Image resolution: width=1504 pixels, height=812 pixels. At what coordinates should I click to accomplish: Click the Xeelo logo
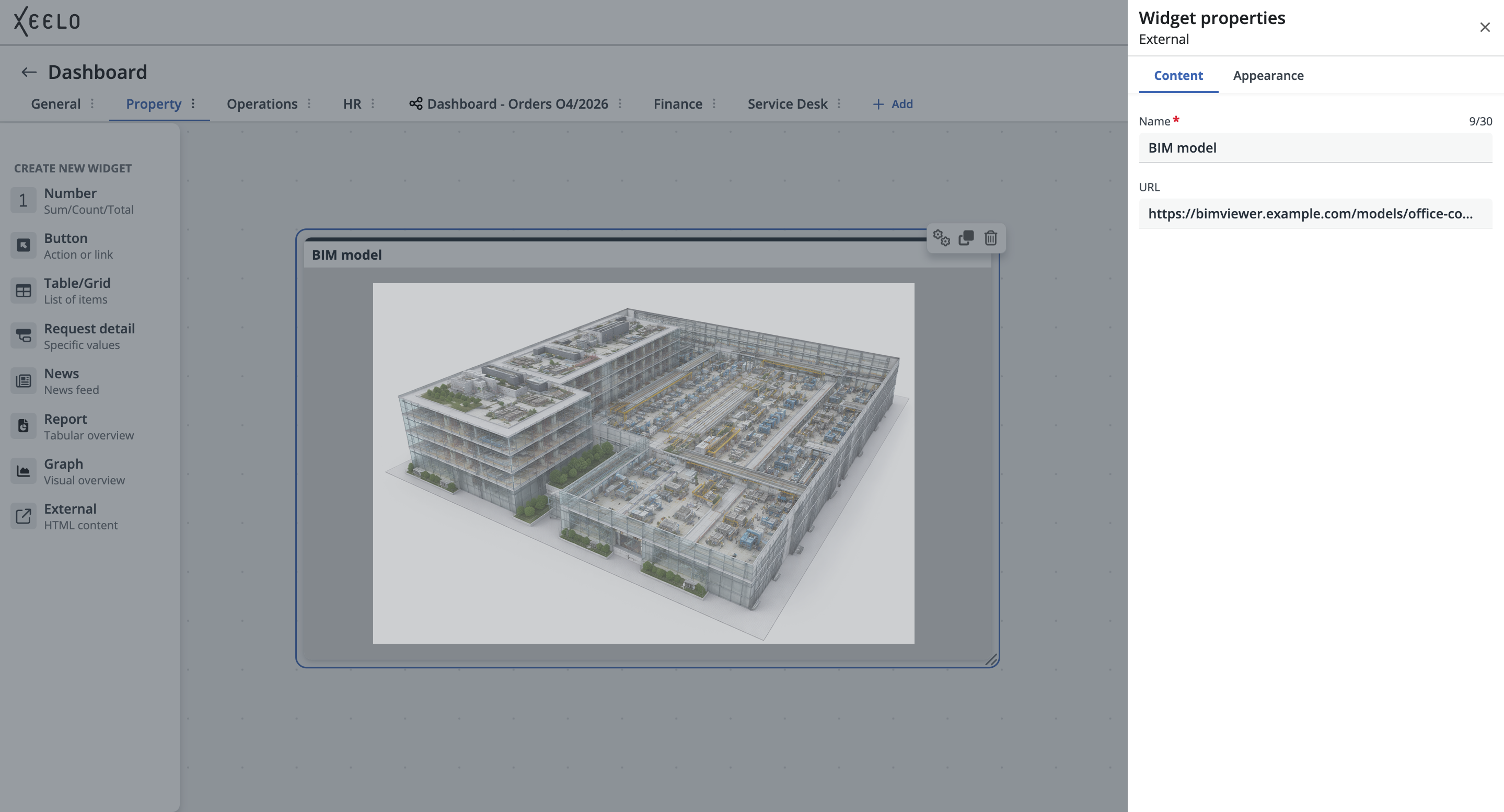coord(47,21)
